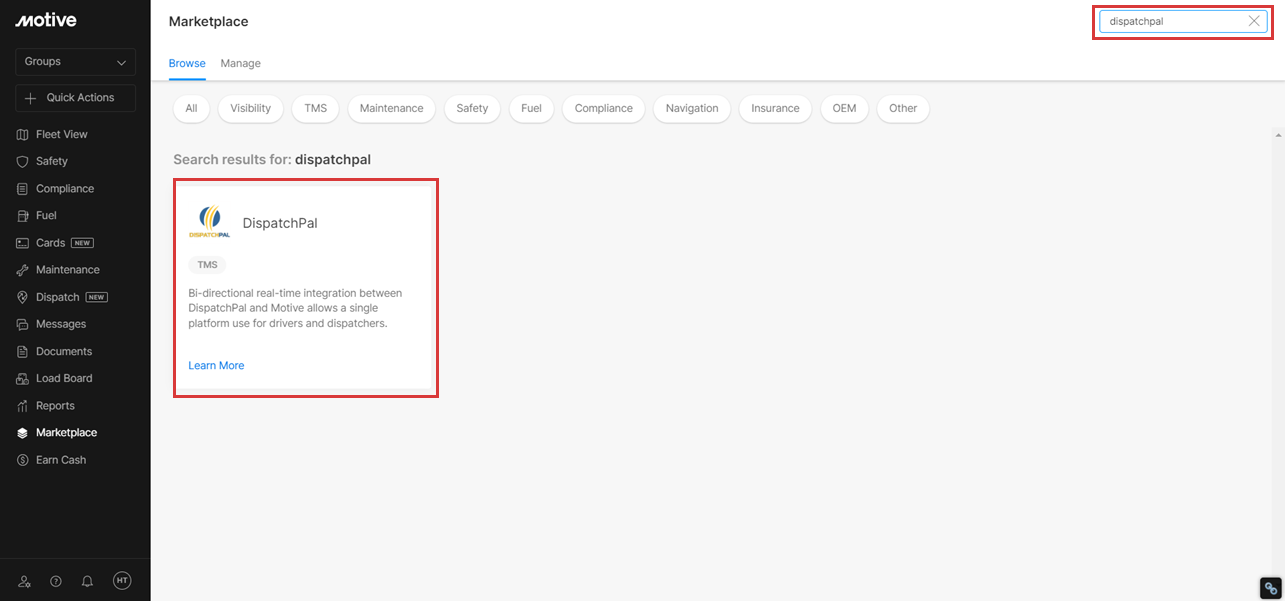The height and width of the screenshot is (601, 1285).
Task: Go to Compliance in the sidebar
Action: coord(65,189)
